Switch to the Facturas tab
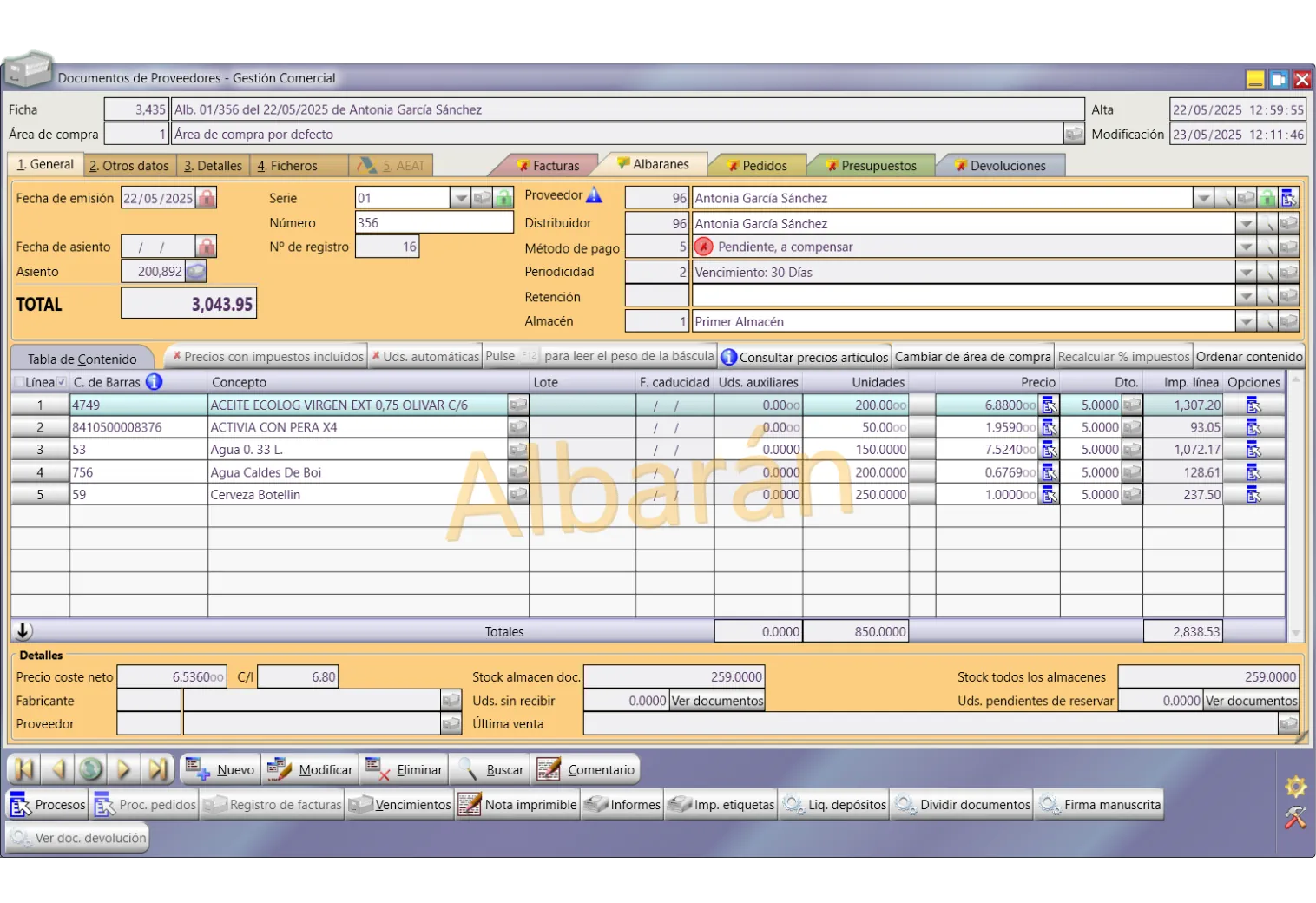The height and width of the screenshot is (903, 1316). pyautogui.click(x=548, y=166)
